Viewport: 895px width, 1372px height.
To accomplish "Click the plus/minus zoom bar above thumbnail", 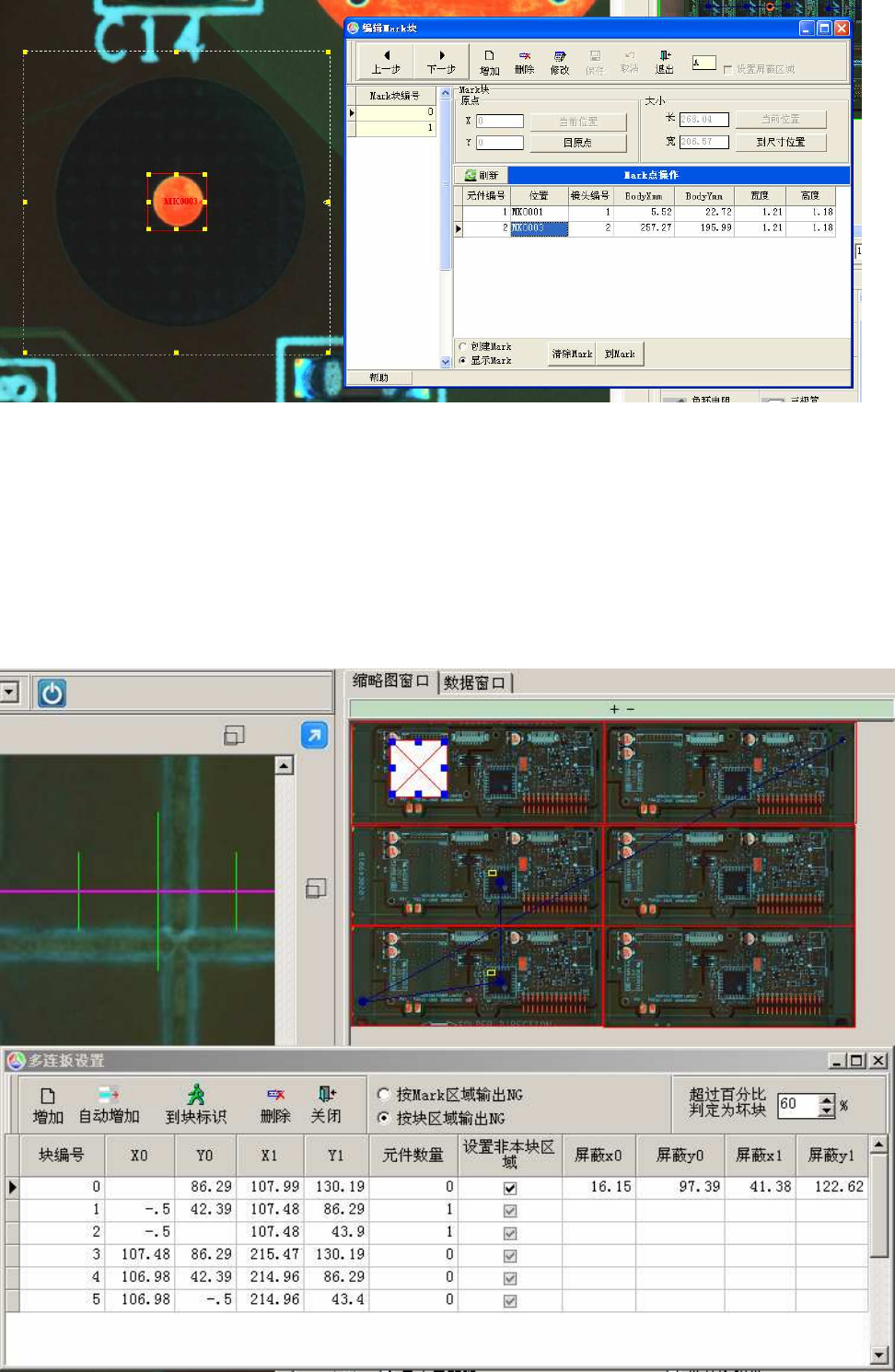I will pyautogui.click(x=622, y=709).
